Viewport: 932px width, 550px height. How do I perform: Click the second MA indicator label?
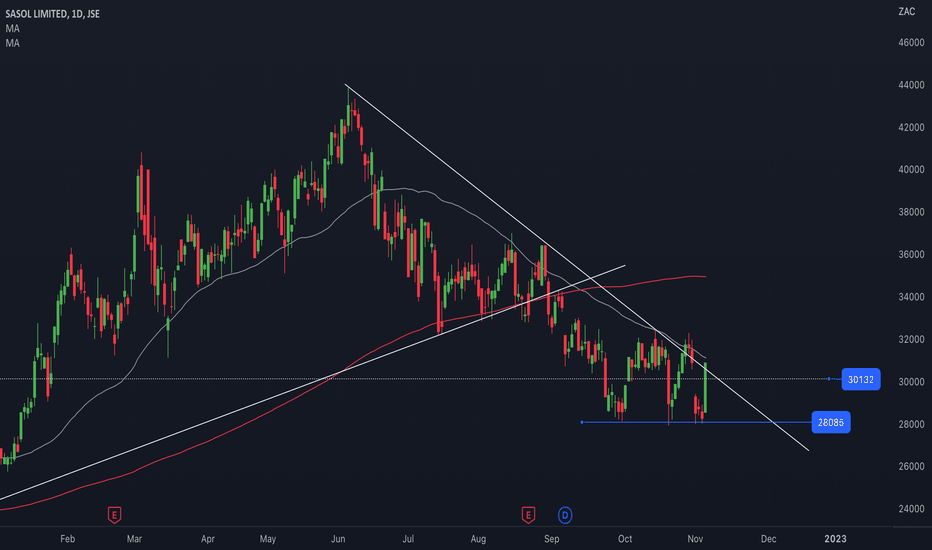12,43
